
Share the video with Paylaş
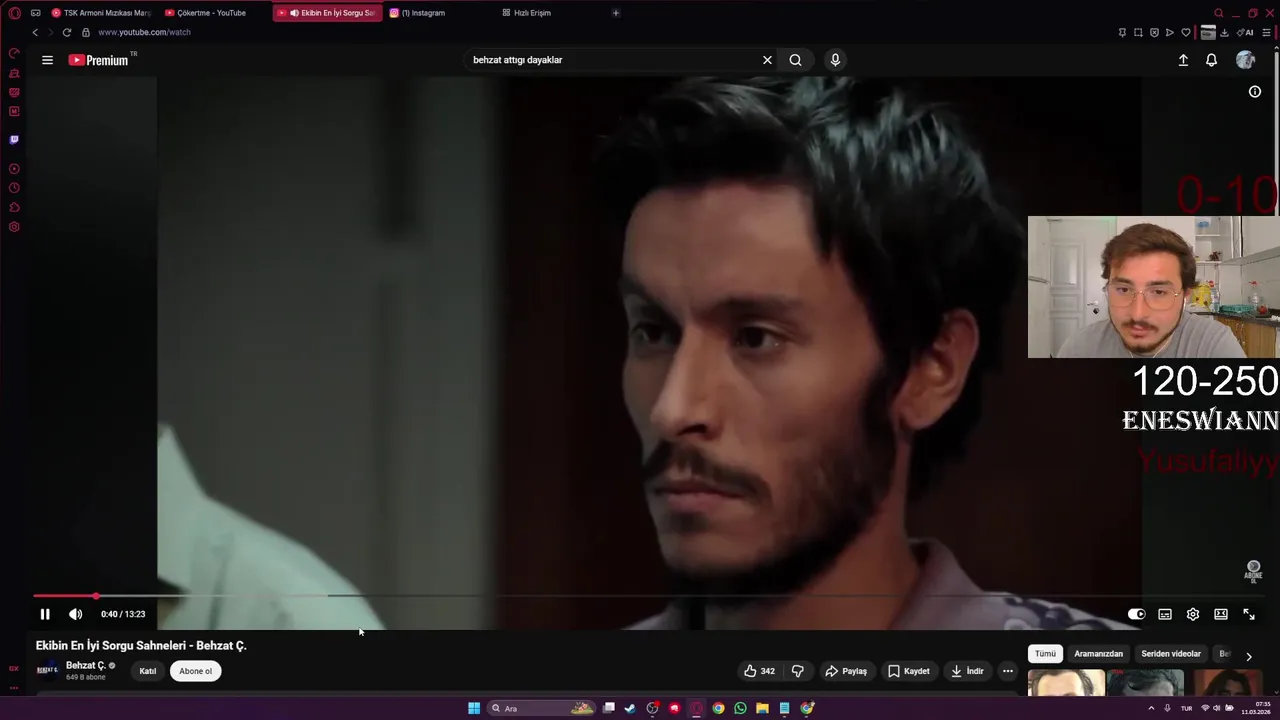coord(846,671)
